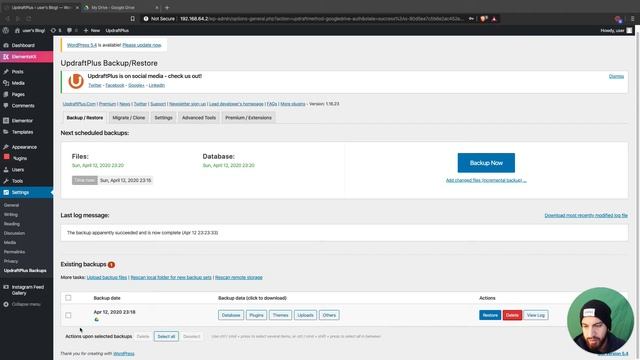
Task: Click the Twitter link in social notice
Action: coord(95,85)
